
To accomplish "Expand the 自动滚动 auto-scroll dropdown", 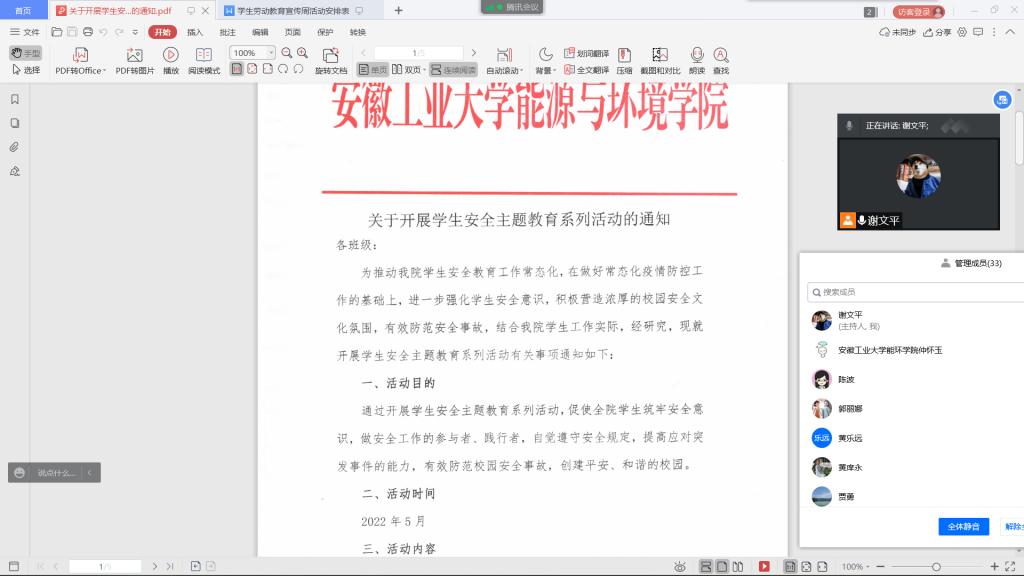I will pos(504,71).
